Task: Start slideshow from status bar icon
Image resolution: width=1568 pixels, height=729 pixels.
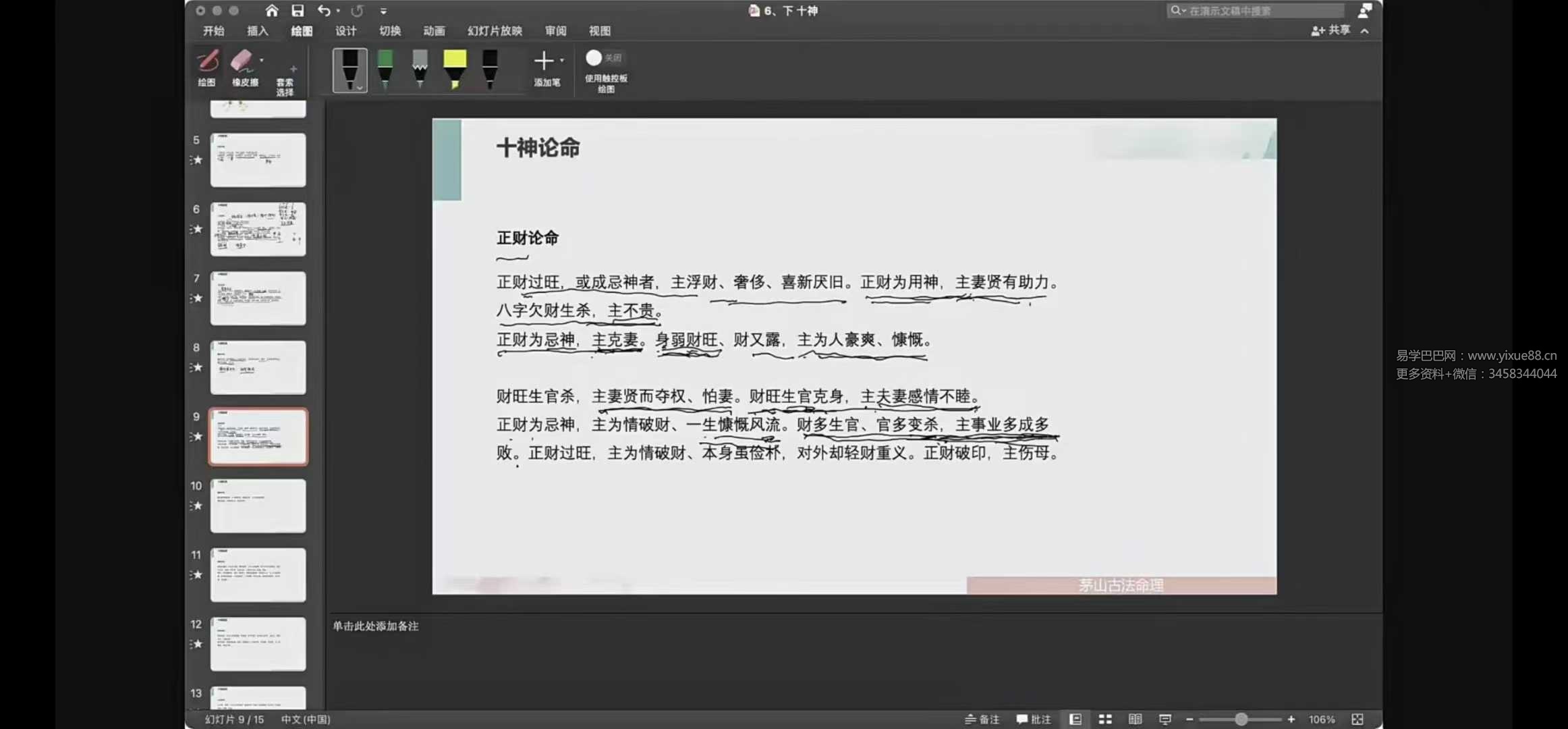Action: [x=1165, y=720]
